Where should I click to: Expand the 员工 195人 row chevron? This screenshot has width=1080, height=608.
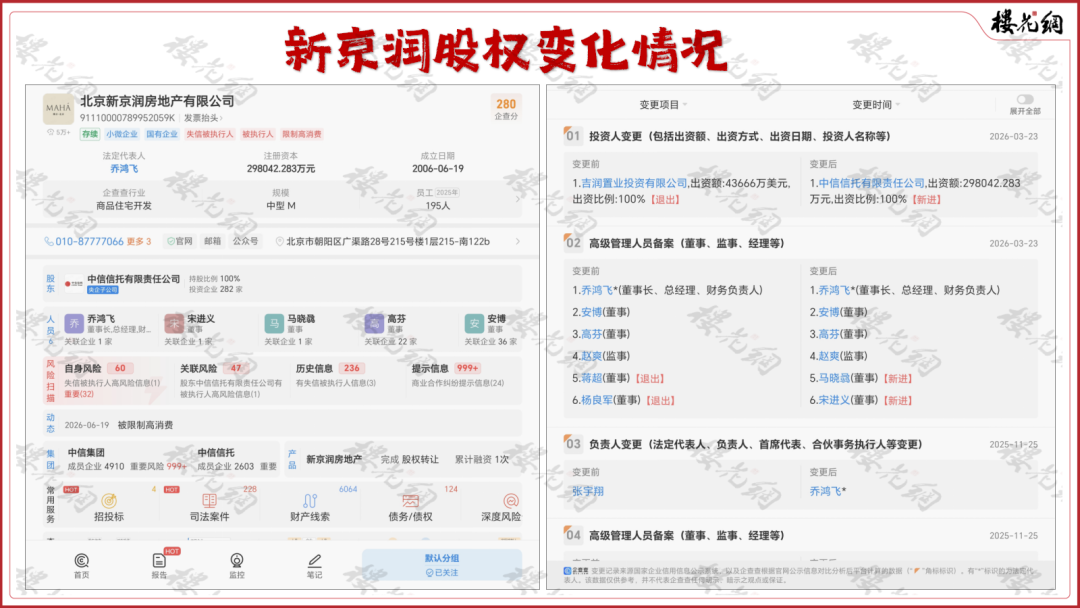coord(518,199)
